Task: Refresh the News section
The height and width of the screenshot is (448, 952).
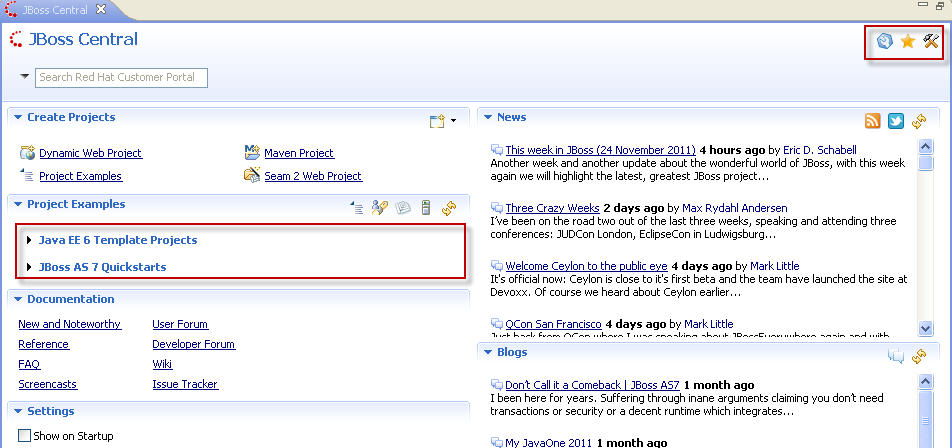Action: click(x=919, y=121)
